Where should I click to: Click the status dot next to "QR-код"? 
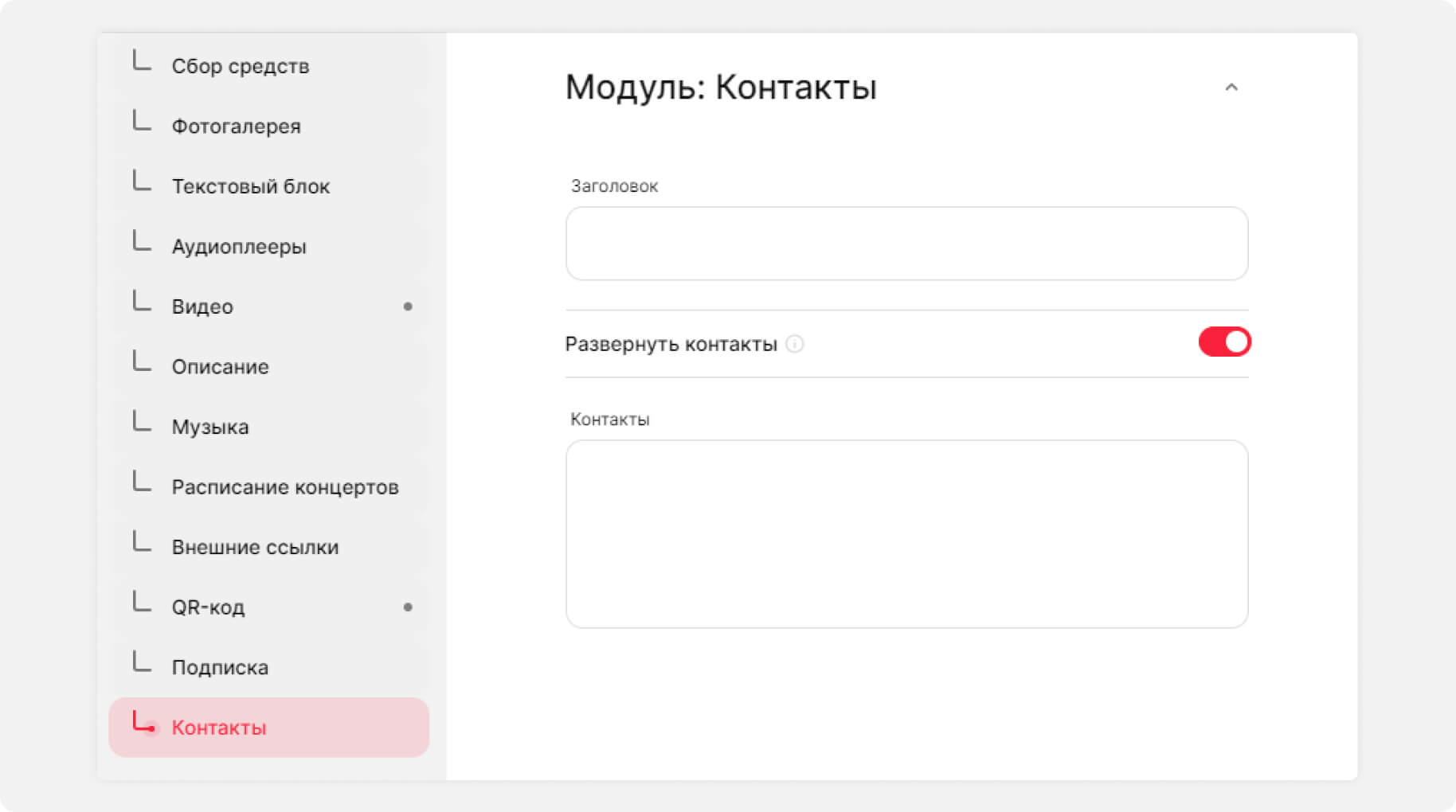[408, 607]
